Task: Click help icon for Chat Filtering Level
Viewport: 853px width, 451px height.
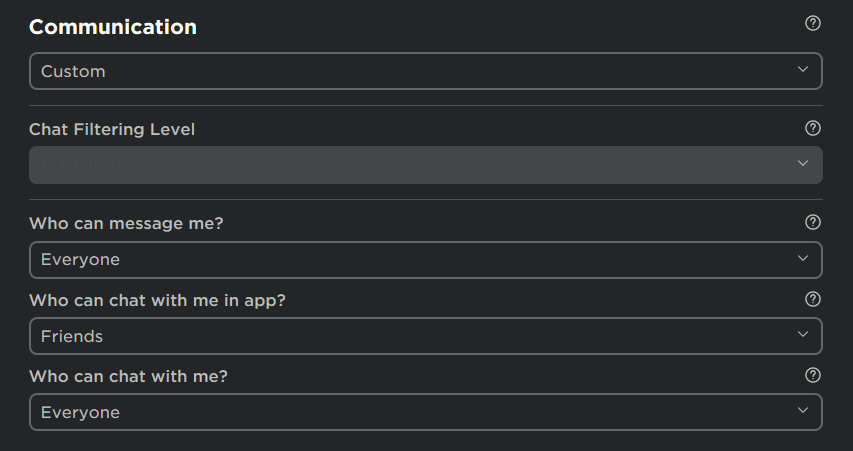Action: point(813,128)
